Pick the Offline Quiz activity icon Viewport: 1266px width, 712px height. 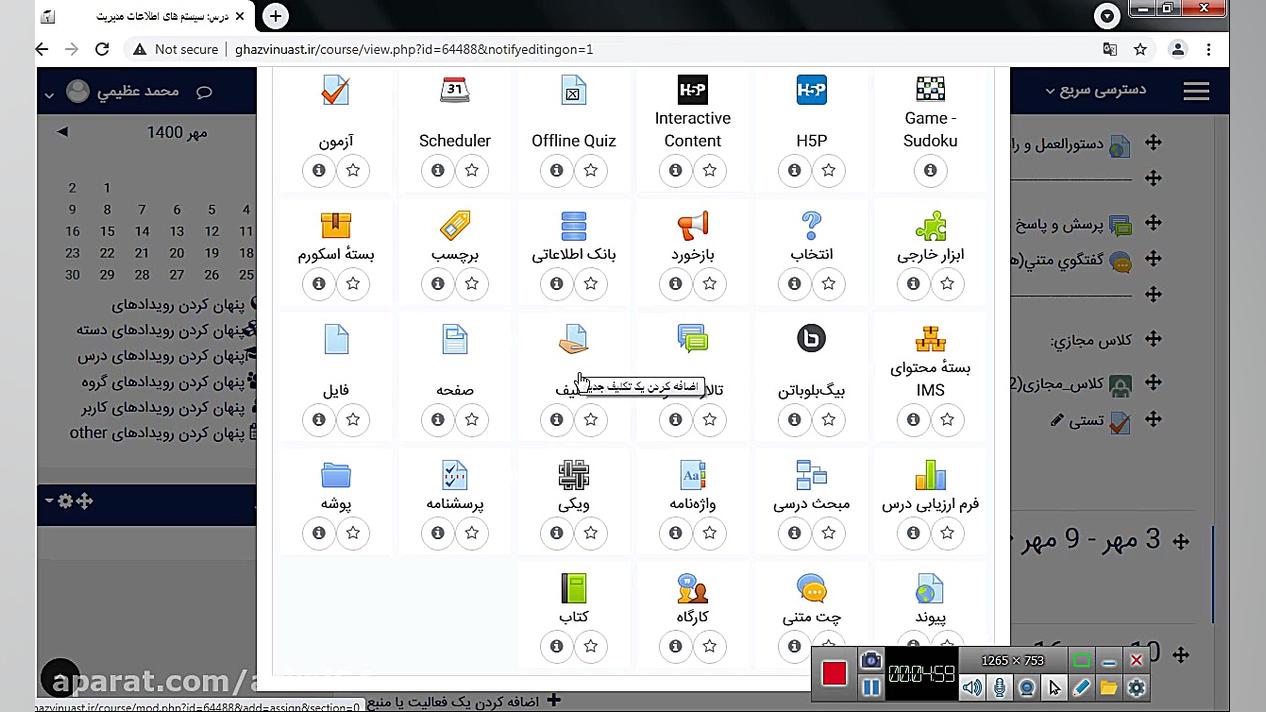point(573,90)
